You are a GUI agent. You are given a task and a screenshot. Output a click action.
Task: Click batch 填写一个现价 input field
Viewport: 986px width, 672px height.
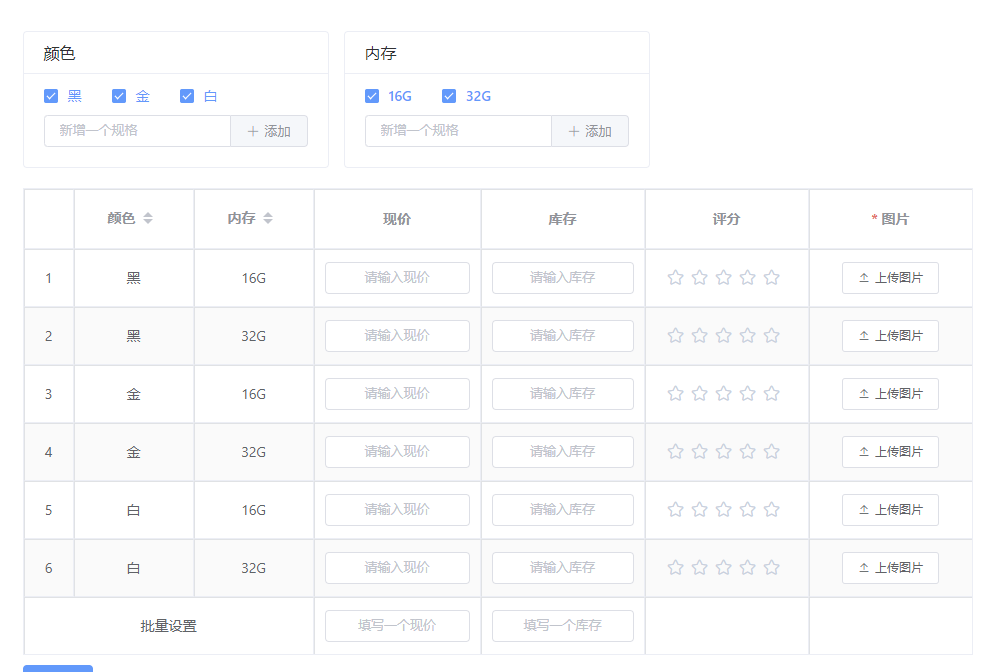click(x=397, y=625)
